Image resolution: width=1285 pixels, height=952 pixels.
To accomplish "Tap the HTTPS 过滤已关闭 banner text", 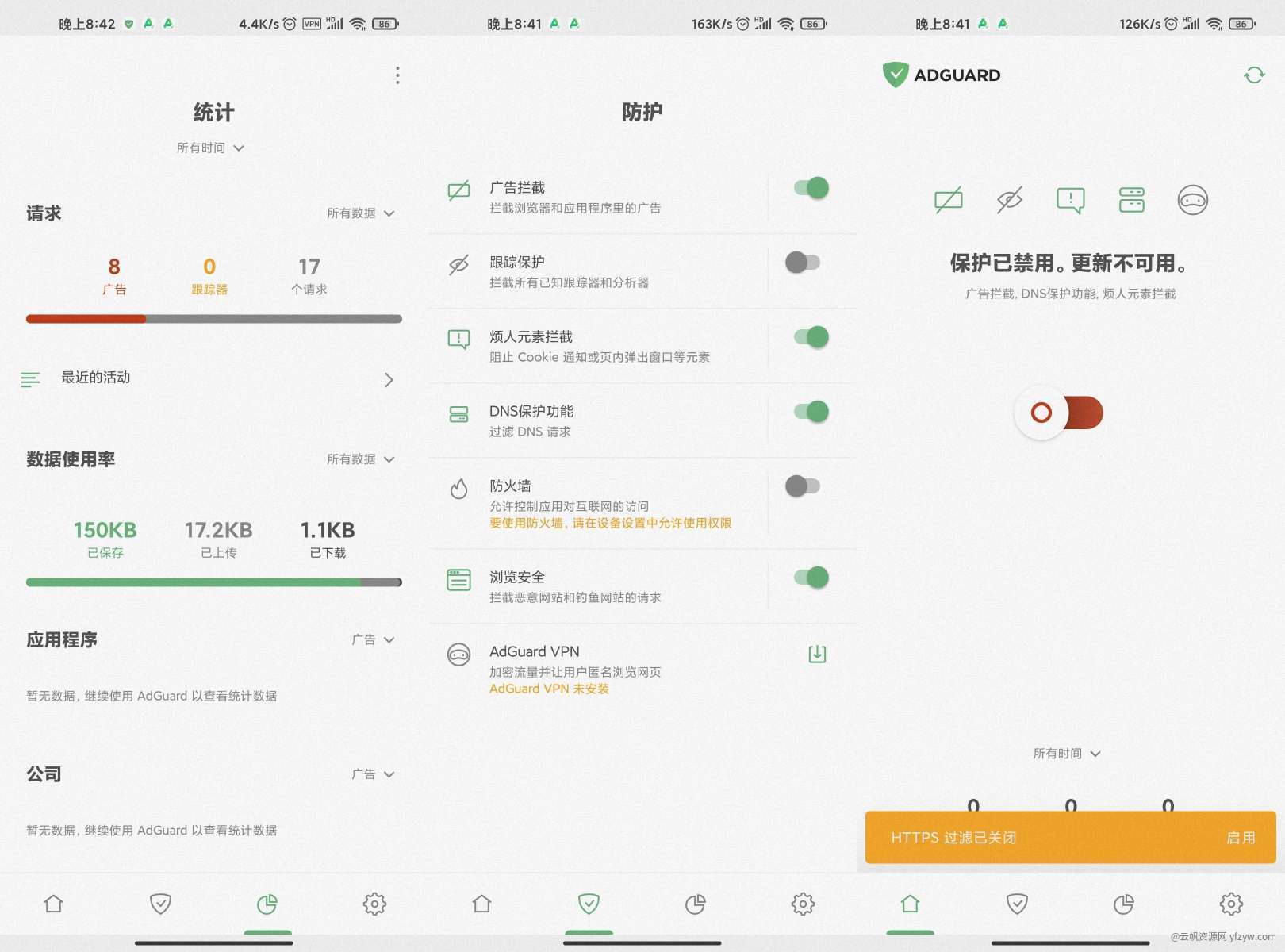I will 953,838.
